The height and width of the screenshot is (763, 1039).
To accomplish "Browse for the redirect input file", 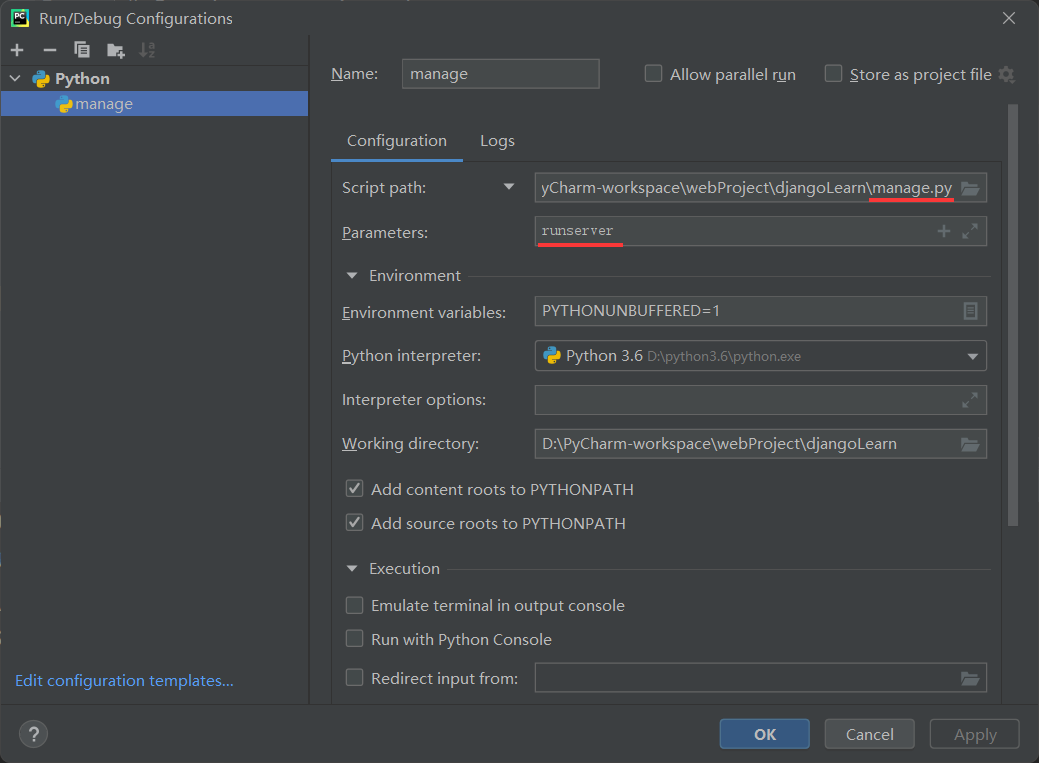I will pyautogui.click(x=970, y=678).
